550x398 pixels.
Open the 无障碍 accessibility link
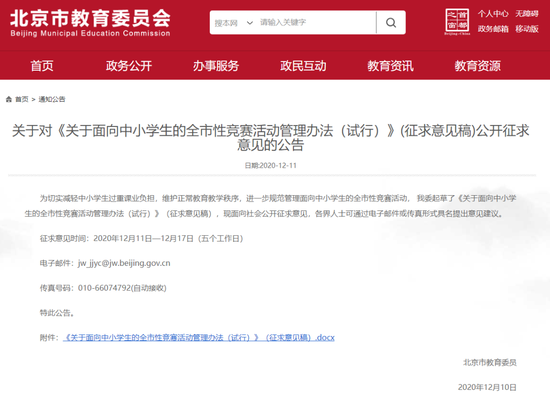tap(527, 14)
